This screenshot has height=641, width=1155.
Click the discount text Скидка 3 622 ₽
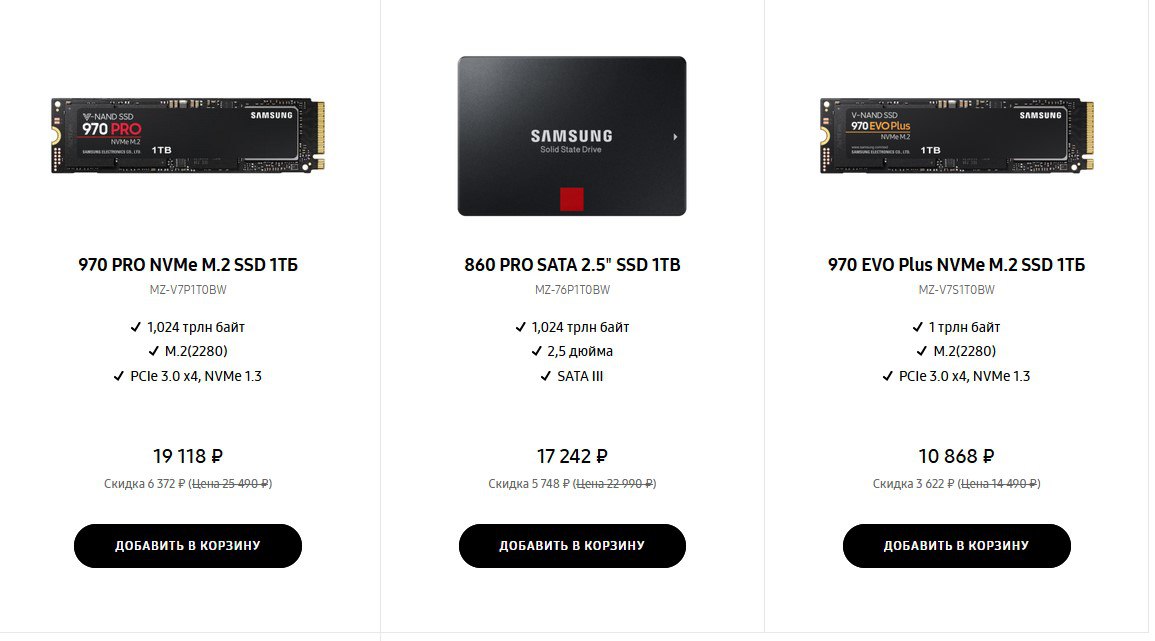913,484
